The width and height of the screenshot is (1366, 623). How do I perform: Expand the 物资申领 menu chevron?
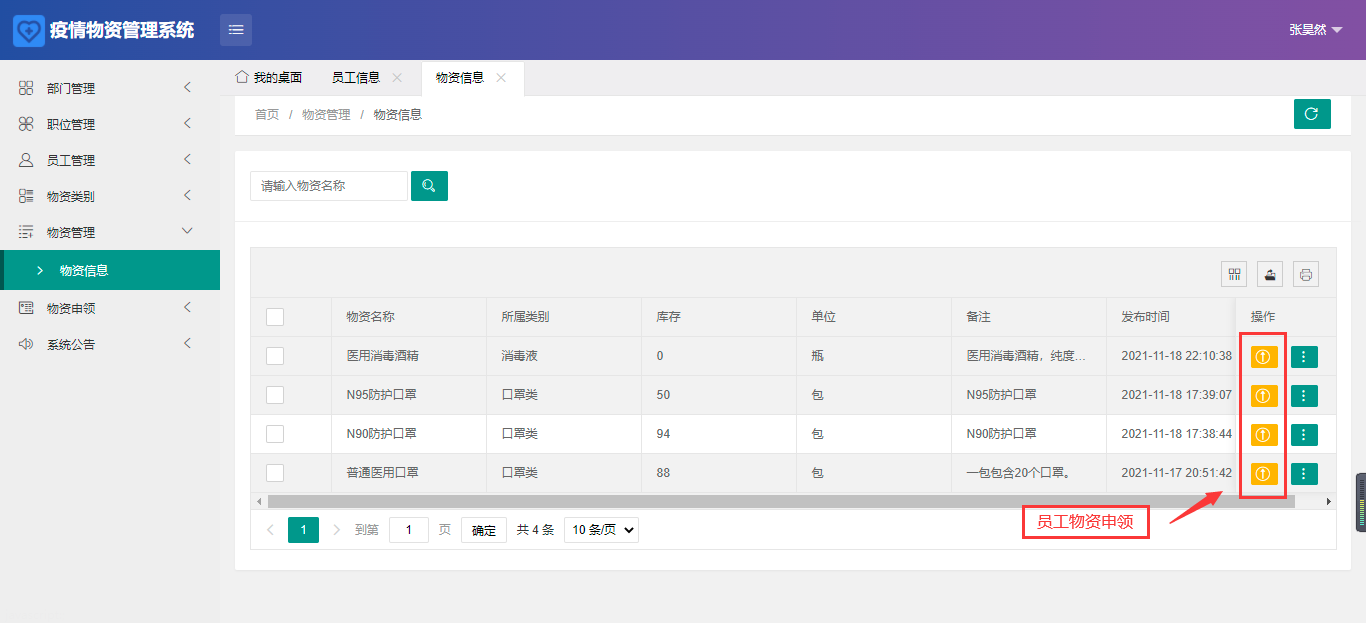click(x=187, y=308)
